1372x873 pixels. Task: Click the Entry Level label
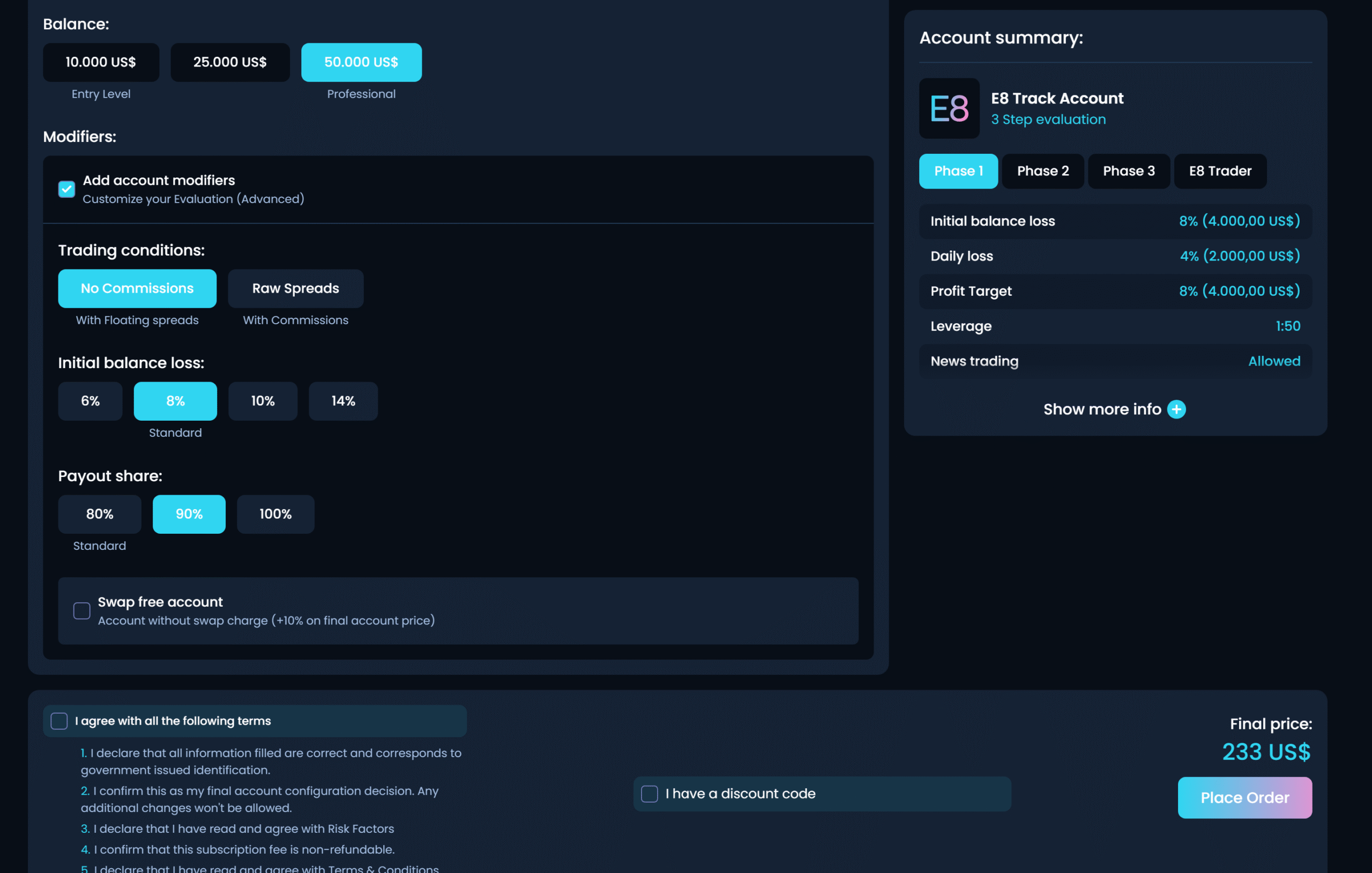(x=101, y=94)
